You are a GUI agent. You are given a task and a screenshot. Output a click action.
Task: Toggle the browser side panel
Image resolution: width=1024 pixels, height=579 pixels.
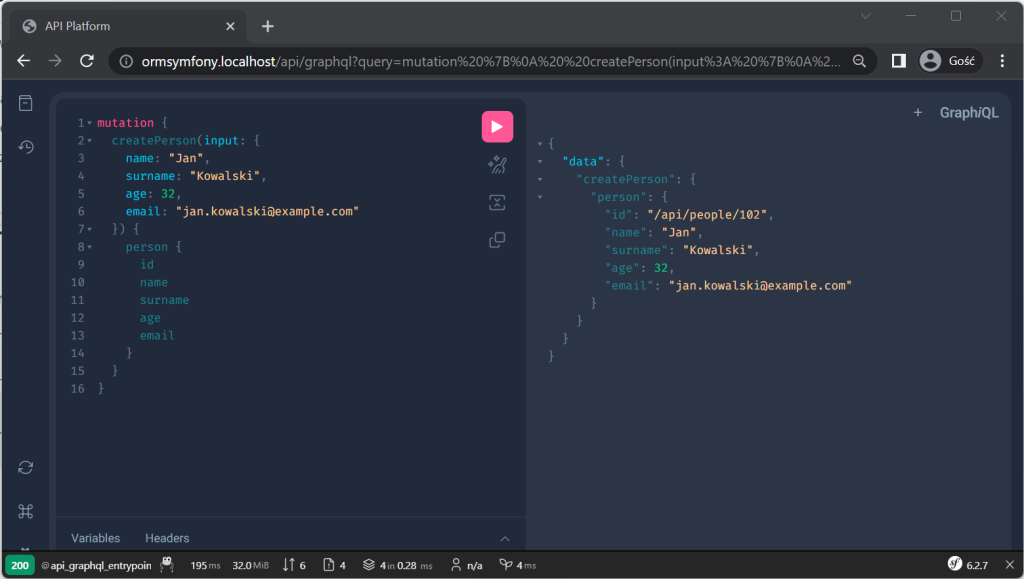click(899, 61)
